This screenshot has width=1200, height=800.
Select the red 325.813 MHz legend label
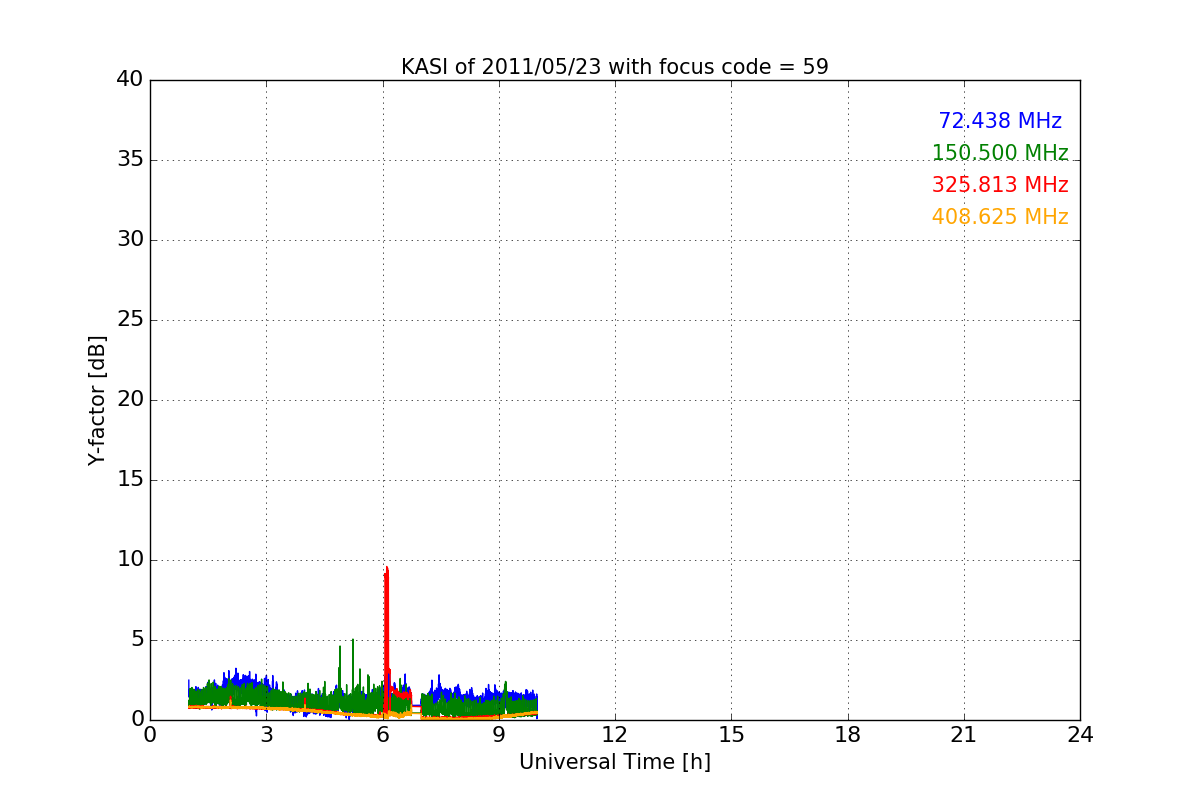pyautogui.click(x=1000, y=185)
